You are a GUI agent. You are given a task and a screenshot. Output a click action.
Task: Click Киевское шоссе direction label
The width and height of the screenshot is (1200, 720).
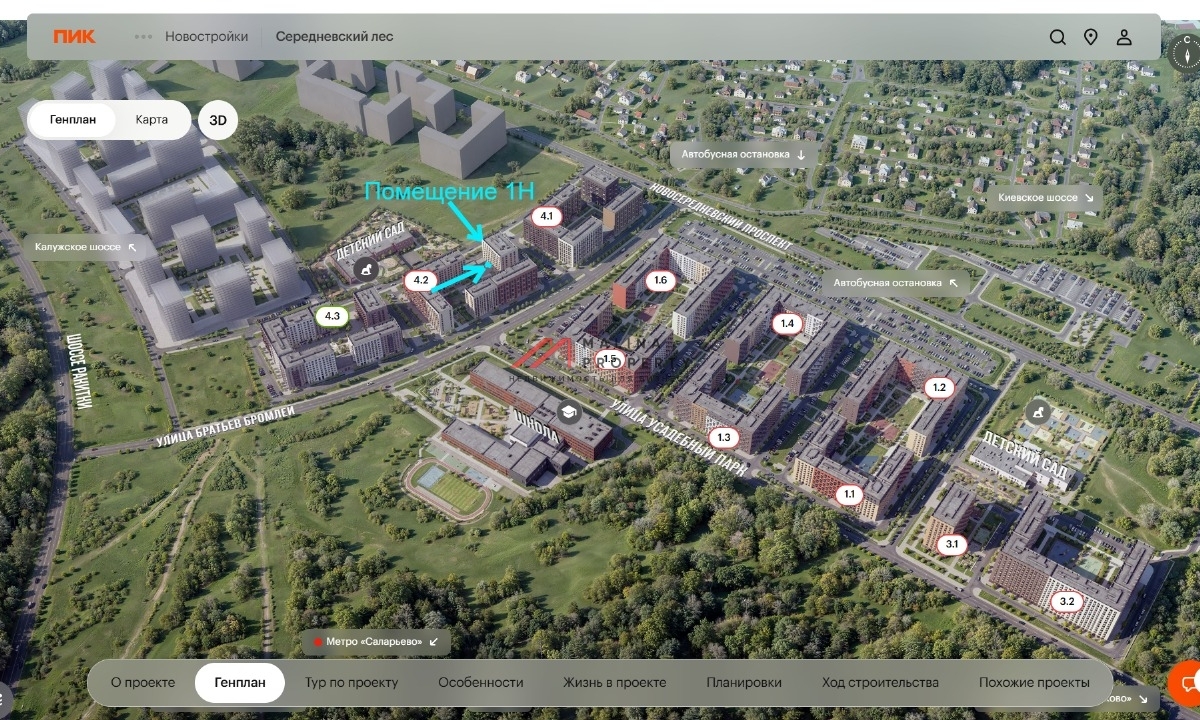click(x=1046, y=198)
